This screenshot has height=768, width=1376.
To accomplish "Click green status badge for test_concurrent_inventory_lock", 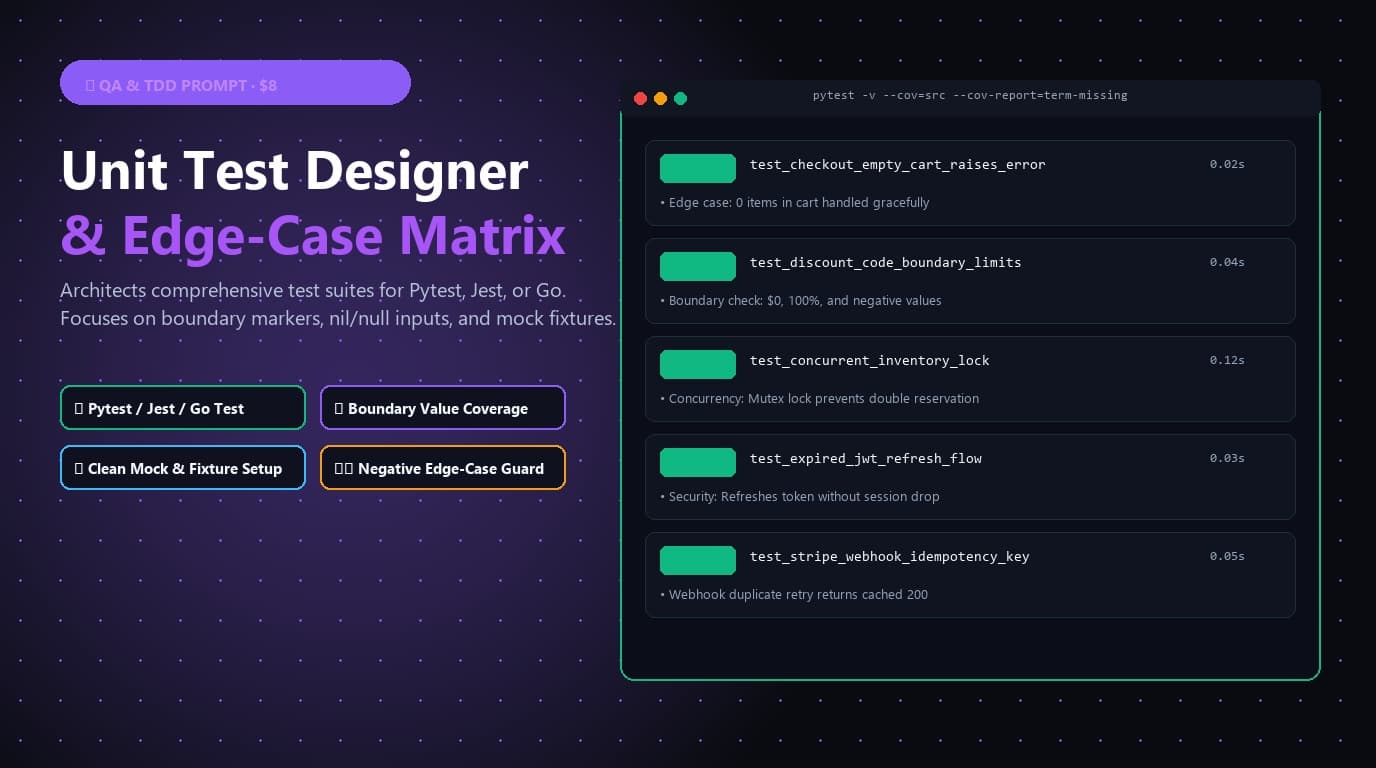I will coord(698,364).
